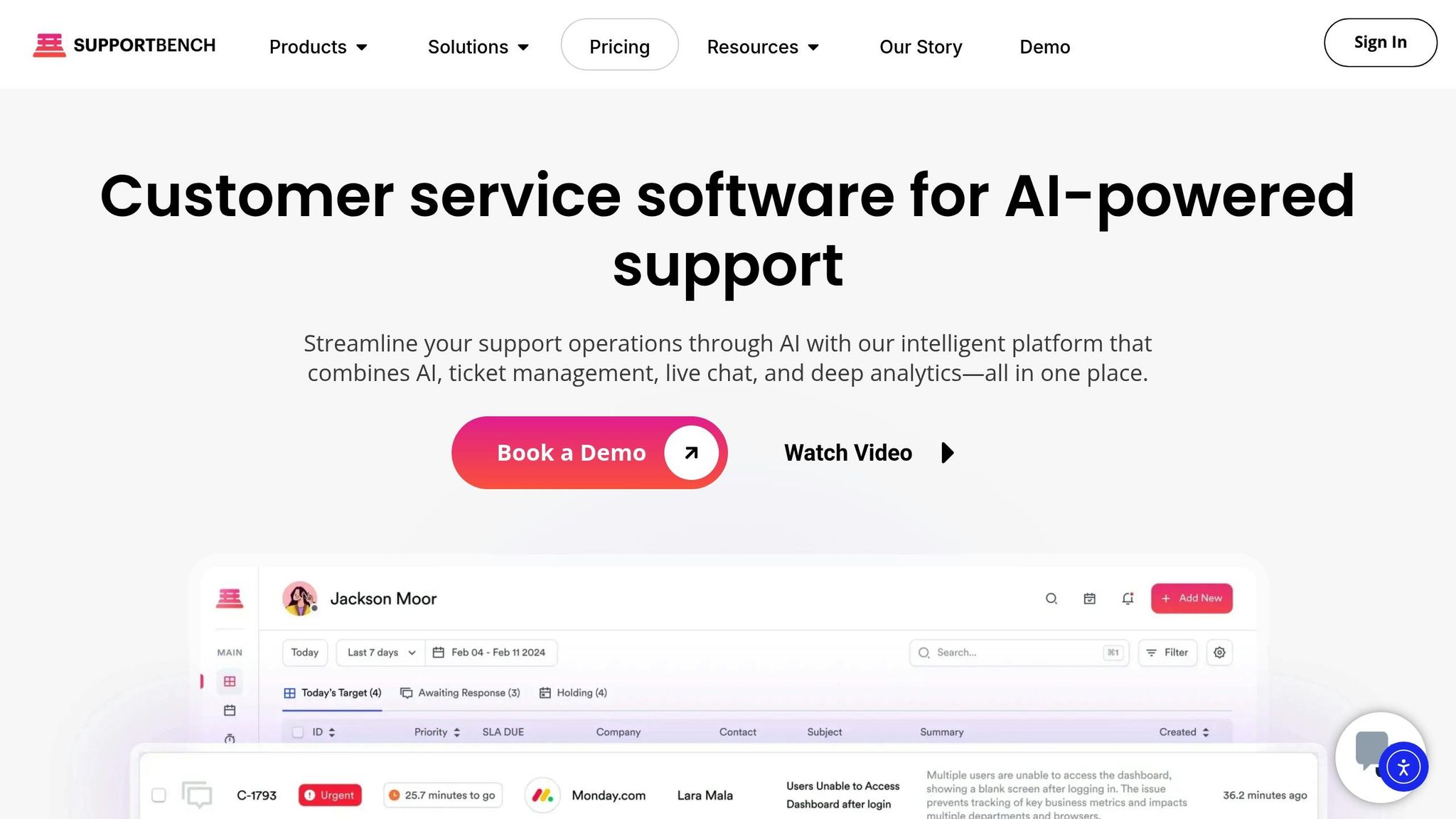Click the search magnifier icon near Add New
1456x819 pixels.
1051,599
